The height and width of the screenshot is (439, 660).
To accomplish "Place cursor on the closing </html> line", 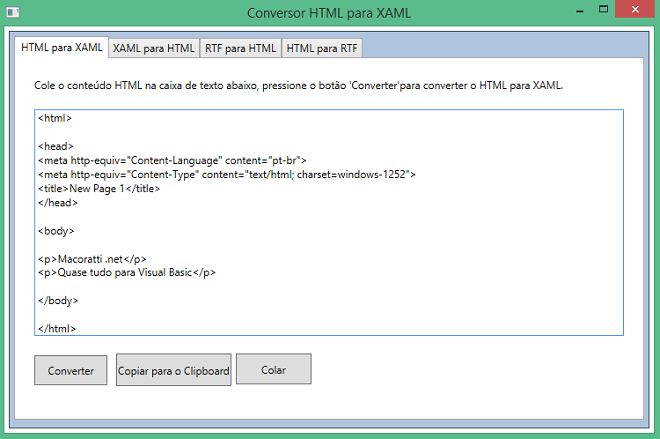I will pyautogui.click(x=57, y=328).
